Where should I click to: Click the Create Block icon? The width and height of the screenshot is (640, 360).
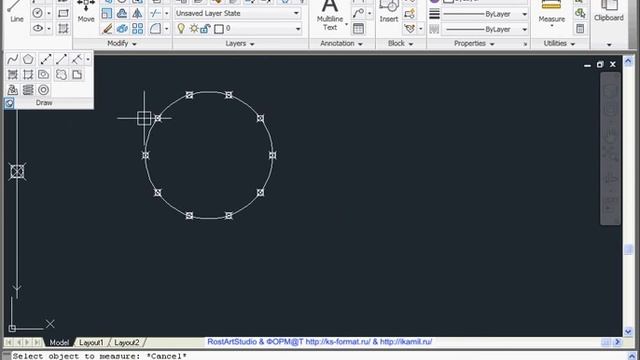(409, 13)
